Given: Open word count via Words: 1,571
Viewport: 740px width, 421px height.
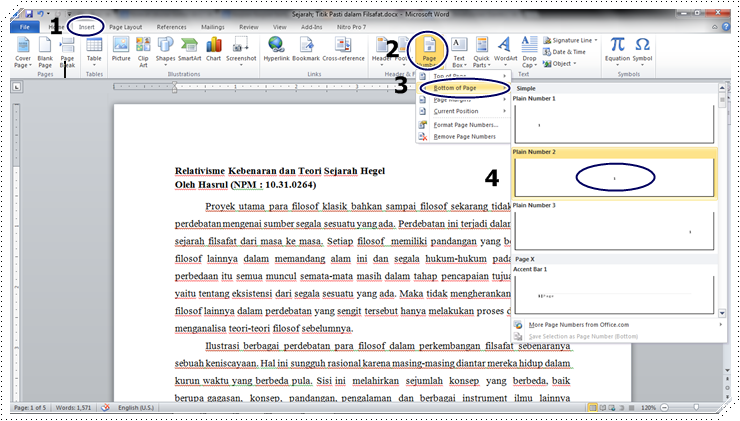Looking at the screenshot, I should point(73,407).
